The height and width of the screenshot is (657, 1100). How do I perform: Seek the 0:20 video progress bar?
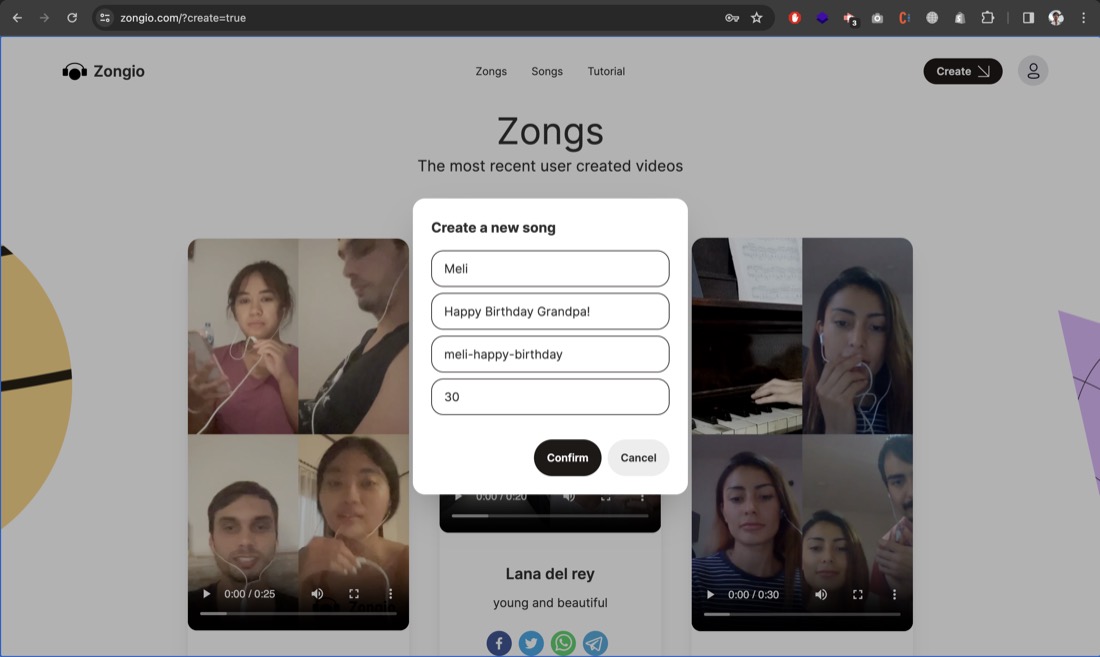550,516
